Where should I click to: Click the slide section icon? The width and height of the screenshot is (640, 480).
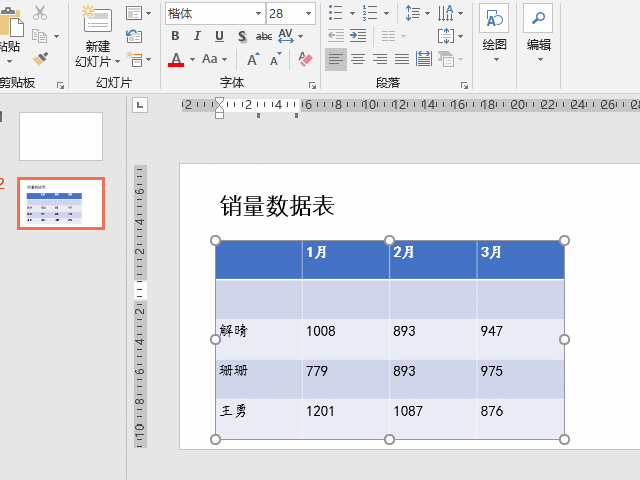134,59
